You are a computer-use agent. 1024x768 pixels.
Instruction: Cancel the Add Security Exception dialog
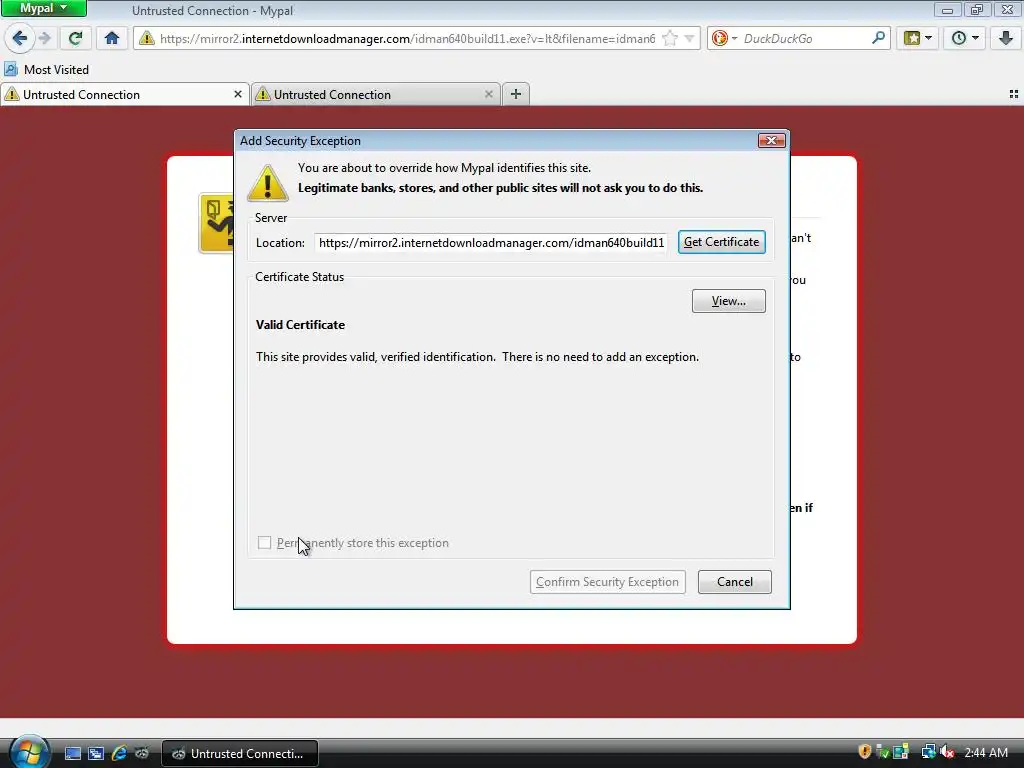(735, 582)
